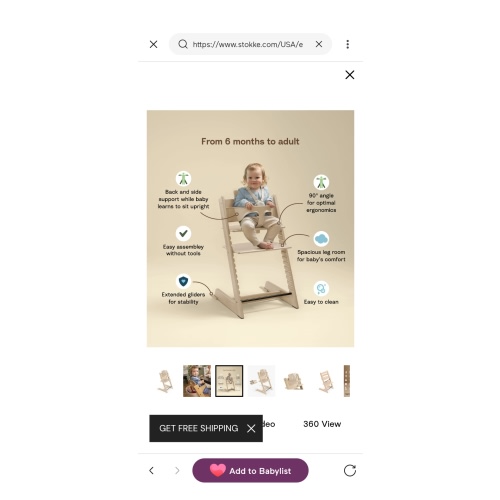This screenshot has width=500, height=500.
Task: Select the baby set accessory thumbnail
Action: pyautogui.click(x=293, y=381)
